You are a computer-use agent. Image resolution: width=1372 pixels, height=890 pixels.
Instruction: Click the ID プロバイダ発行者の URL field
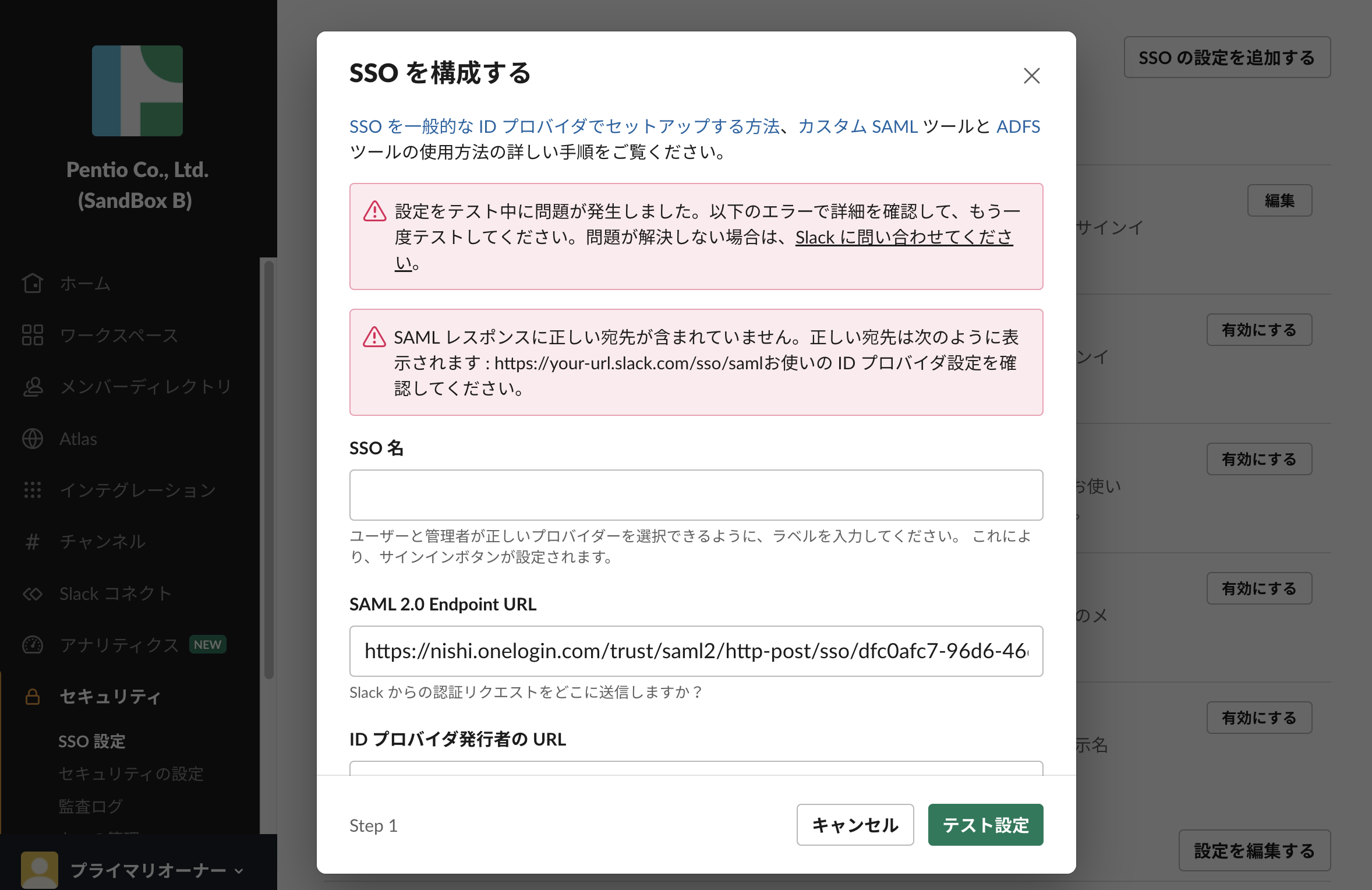pos(696,768)
